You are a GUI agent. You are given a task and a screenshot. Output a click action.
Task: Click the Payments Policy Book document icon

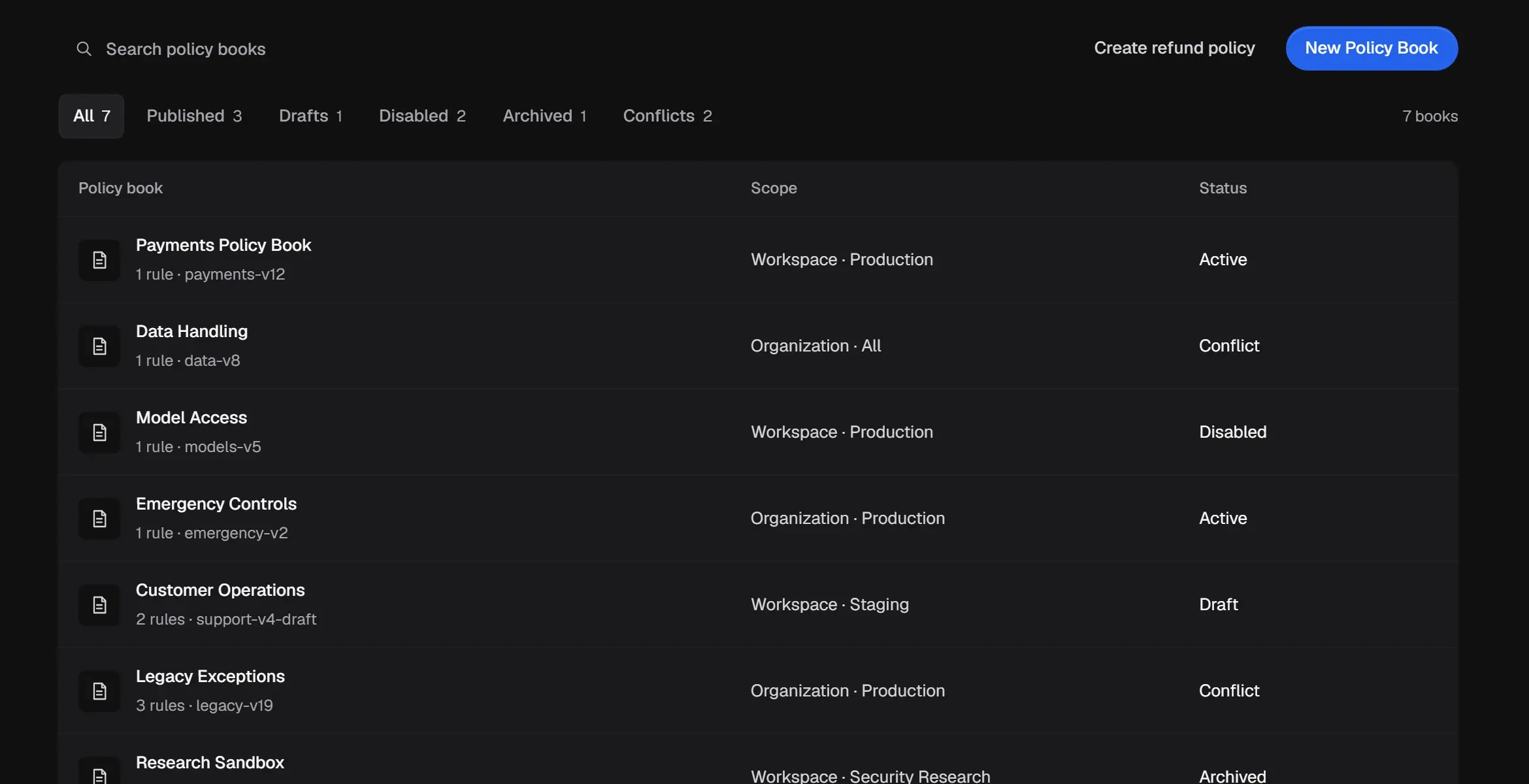pos(99,260)
